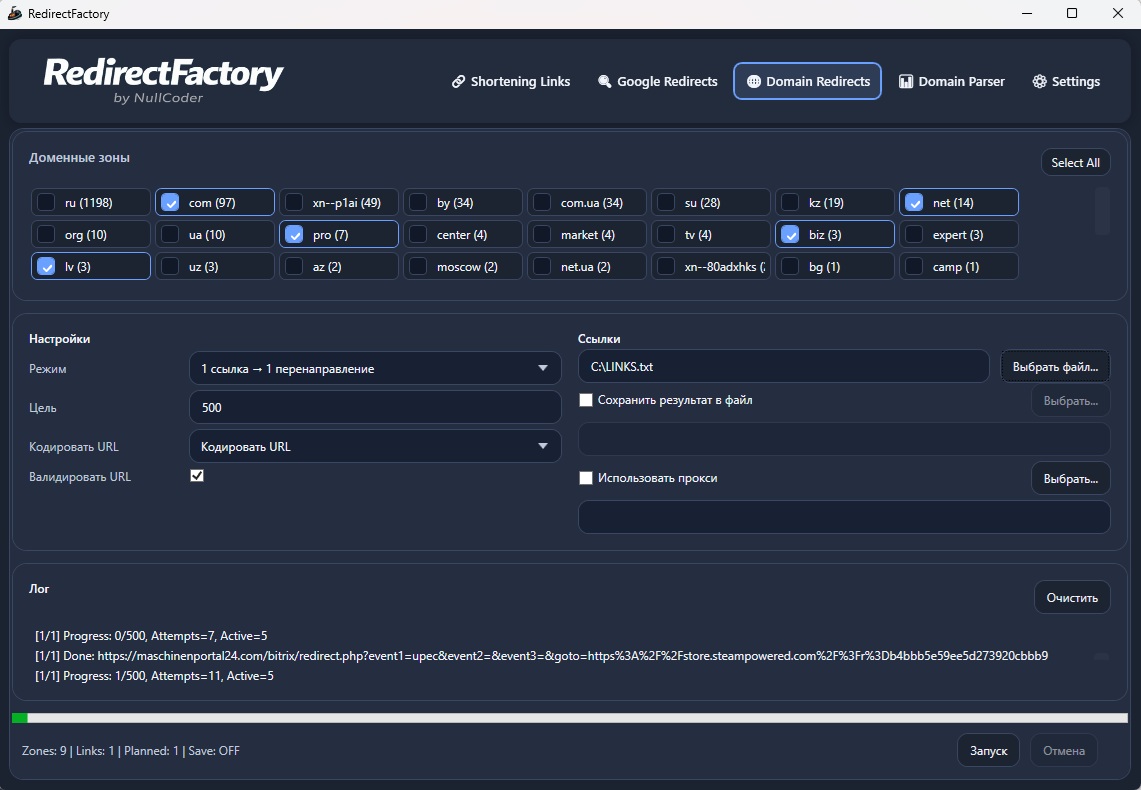
Task: Click the Очистить log button
Action: click(x=1071, y=598)
